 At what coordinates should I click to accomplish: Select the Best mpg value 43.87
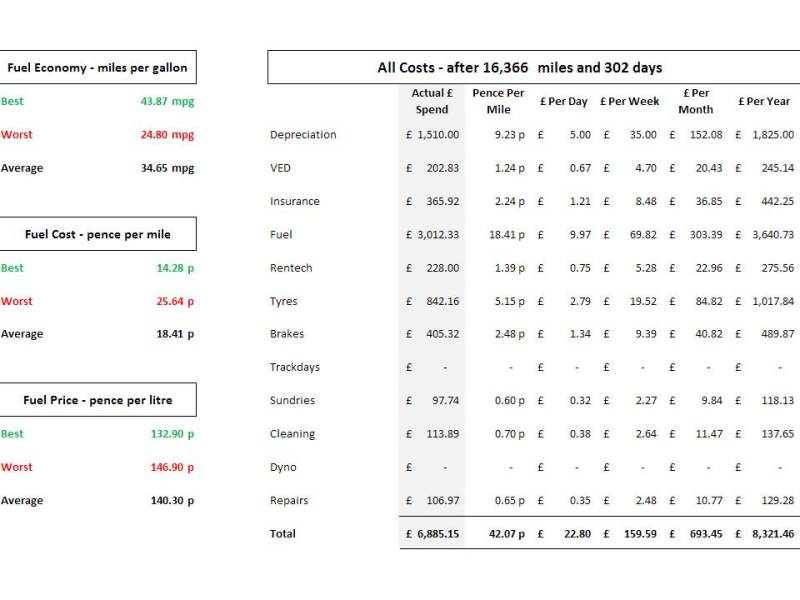tap(167, 101)
